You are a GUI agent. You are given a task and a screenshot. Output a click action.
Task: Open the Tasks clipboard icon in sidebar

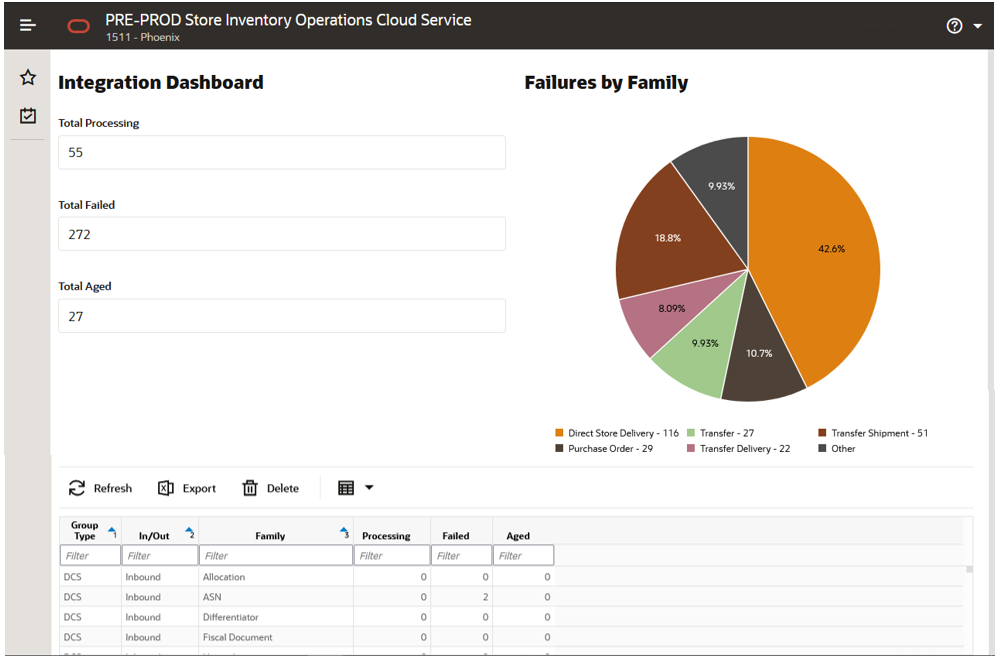click(27, 115)
